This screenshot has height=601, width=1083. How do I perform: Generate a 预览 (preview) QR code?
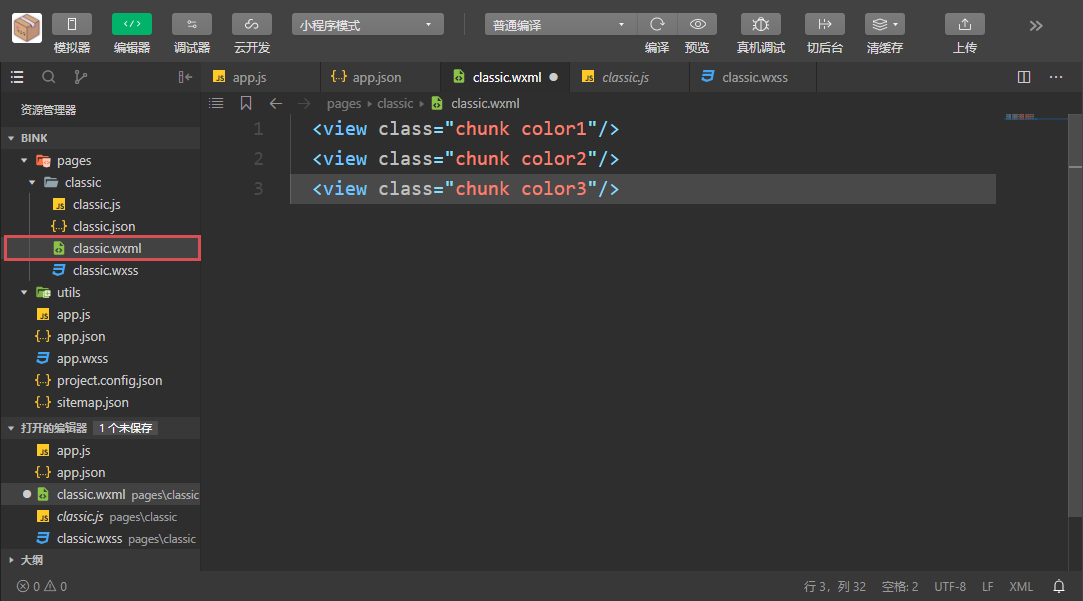click(x=697, y=24)
